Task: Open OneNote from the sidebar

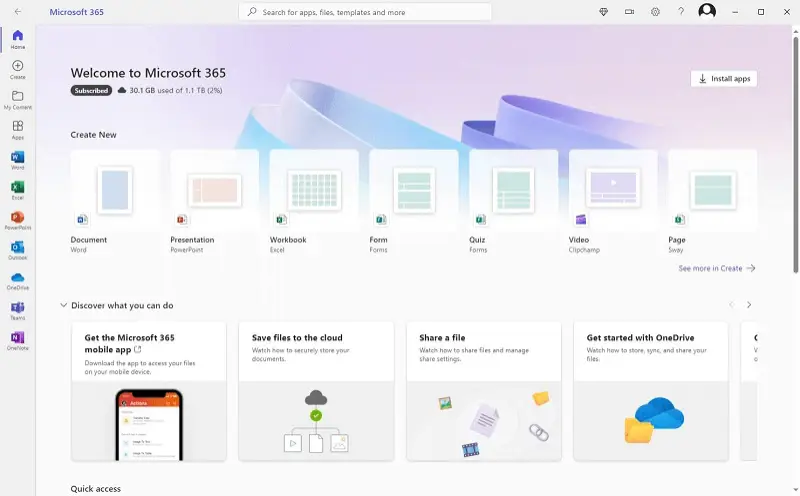Action: (x=17, y=340)
